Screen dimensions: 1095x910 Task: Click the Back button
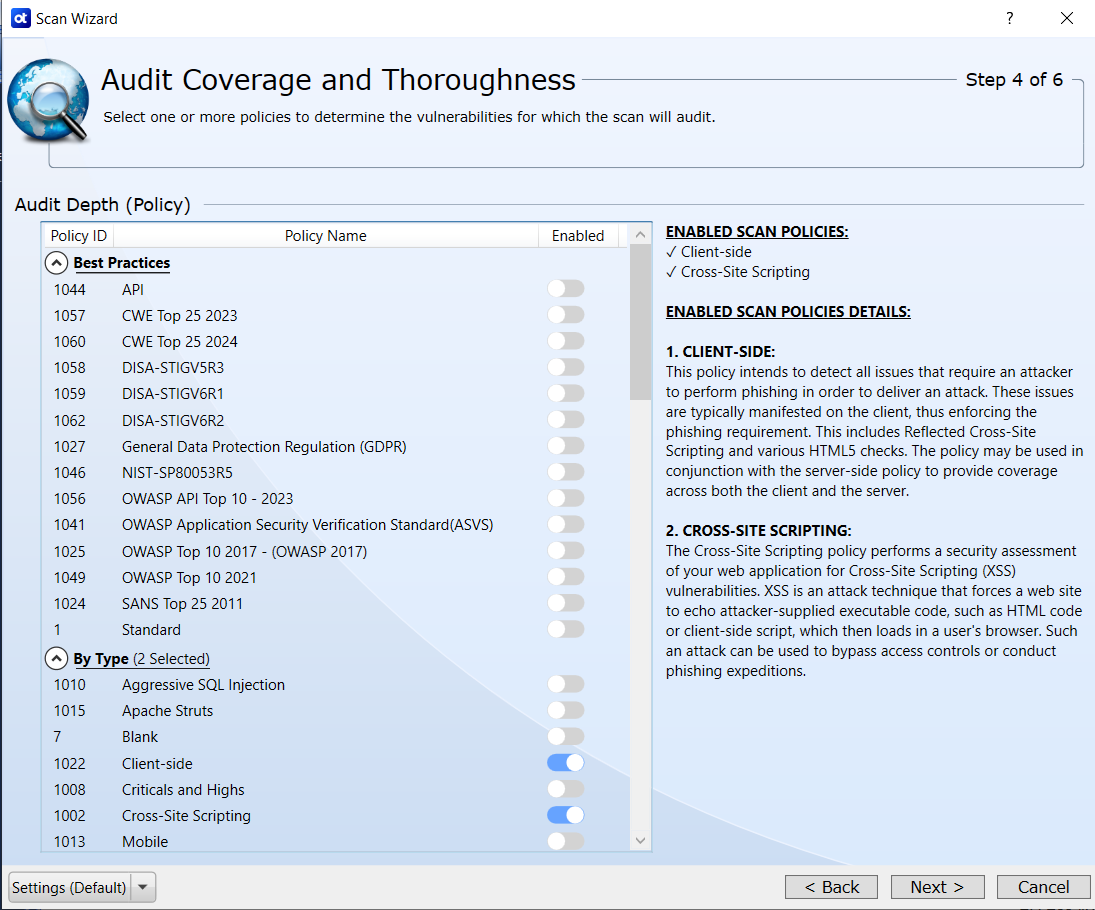click(x=831, y=887)
